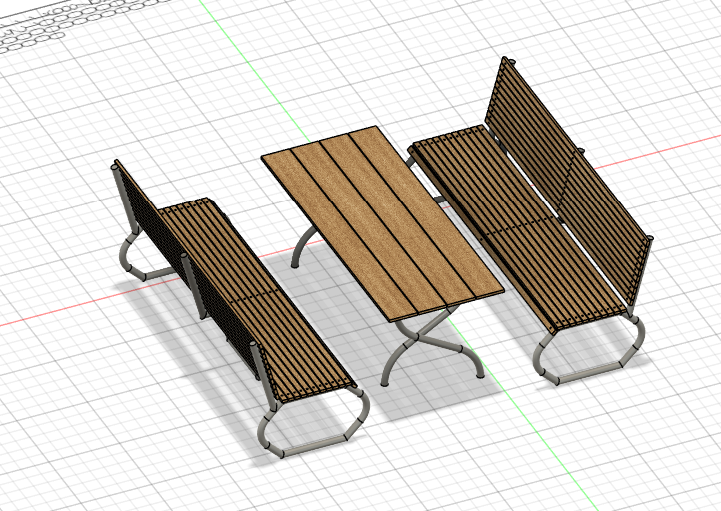Select the table's crossed metal legs in front
This screenshot has height=511, width=721.
click(x=432, y=346)
